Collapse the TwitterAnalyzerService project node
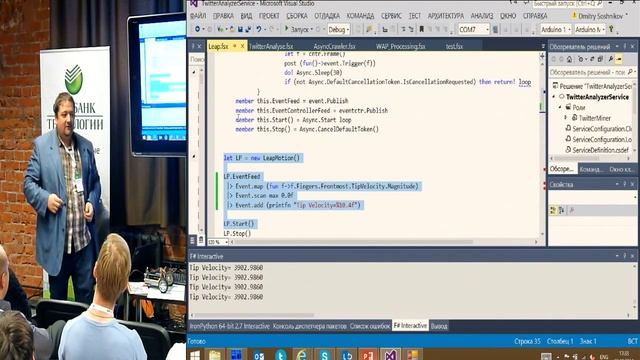This screenshot has height=360, width=640. click(x=554, y=97)
